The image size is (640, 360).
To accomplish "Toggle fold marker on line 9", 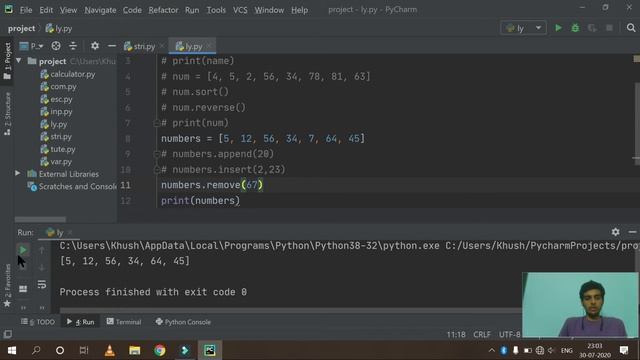I will (x=156, y=154).
